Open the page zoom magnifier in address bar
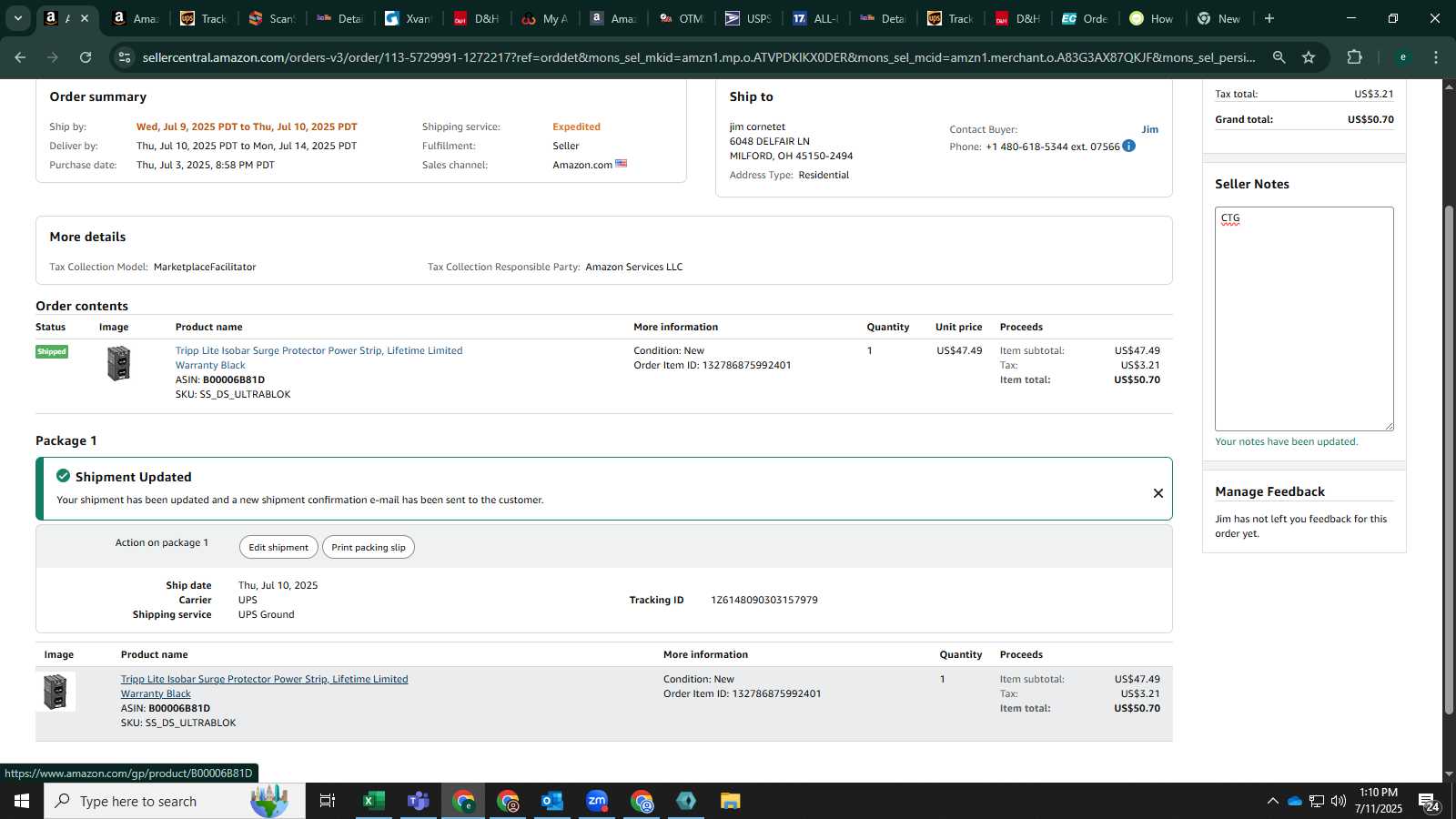 tap(1279, 57)
